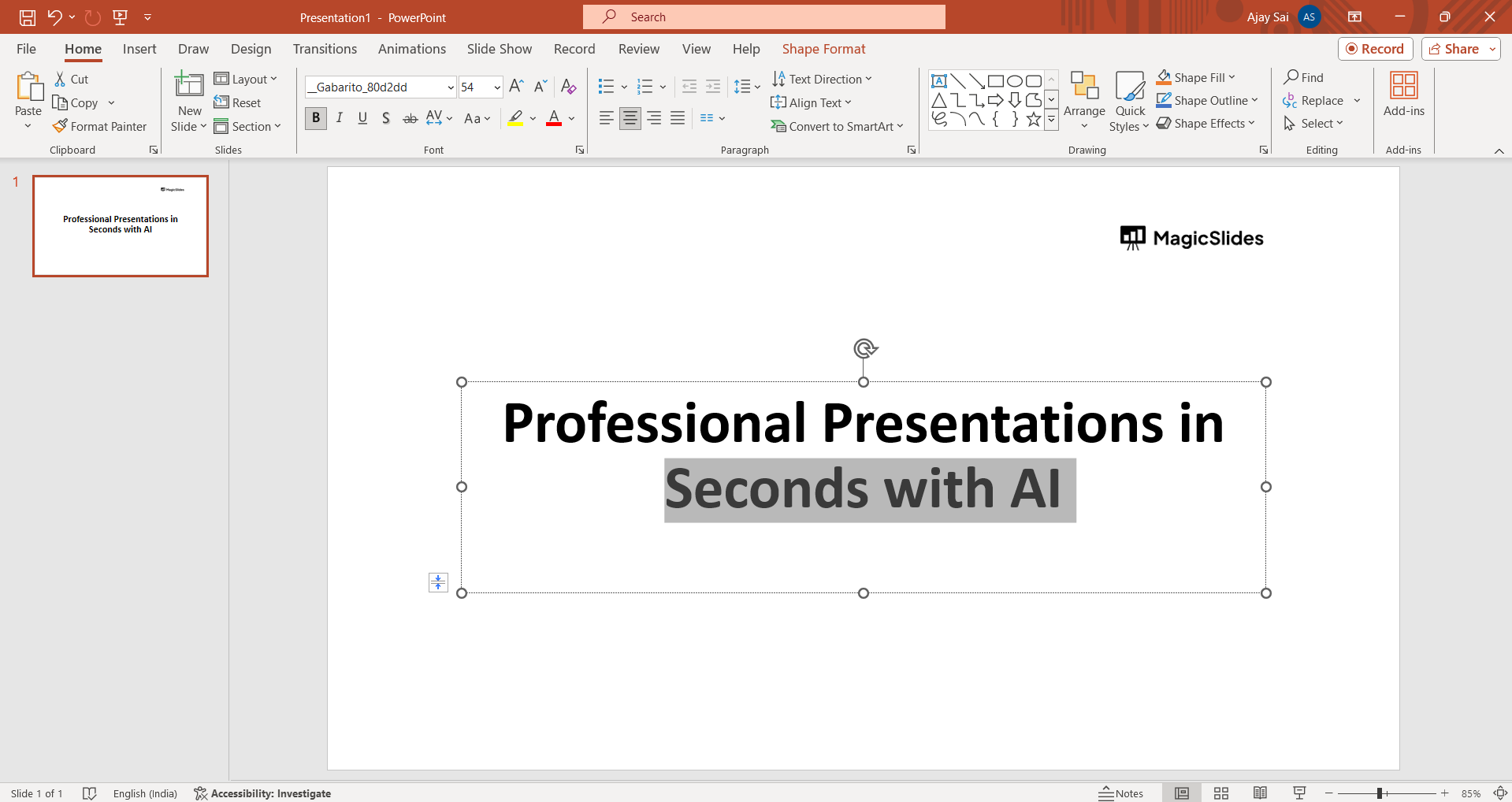
Task: Click Increase Font Size icon
Action: click(x=516, y=87)
